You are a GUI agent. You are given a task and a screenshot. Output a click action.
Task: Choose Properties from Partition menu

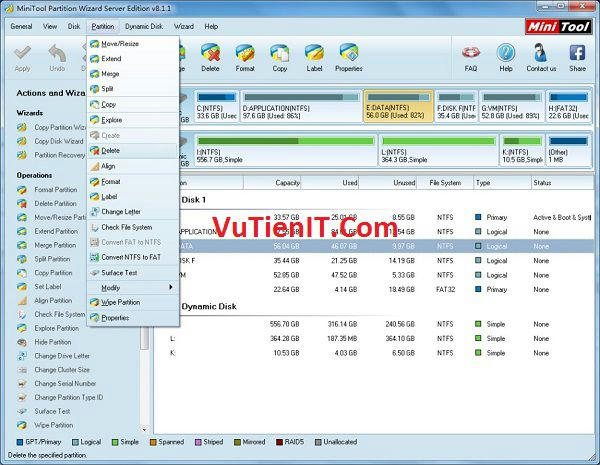[133, 318]
